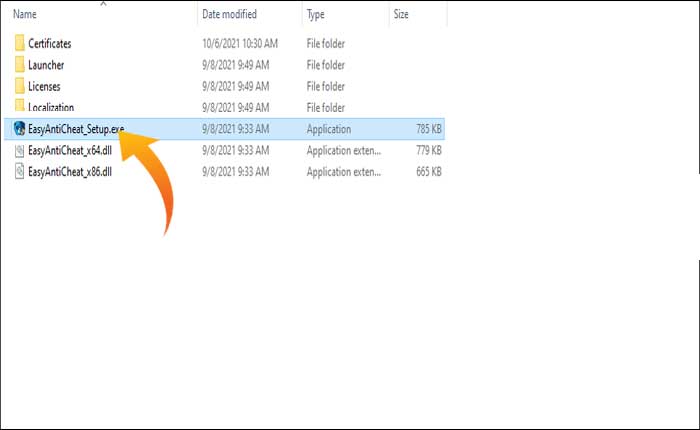
Task: Select the Certificates folder name
Action: 50,44
